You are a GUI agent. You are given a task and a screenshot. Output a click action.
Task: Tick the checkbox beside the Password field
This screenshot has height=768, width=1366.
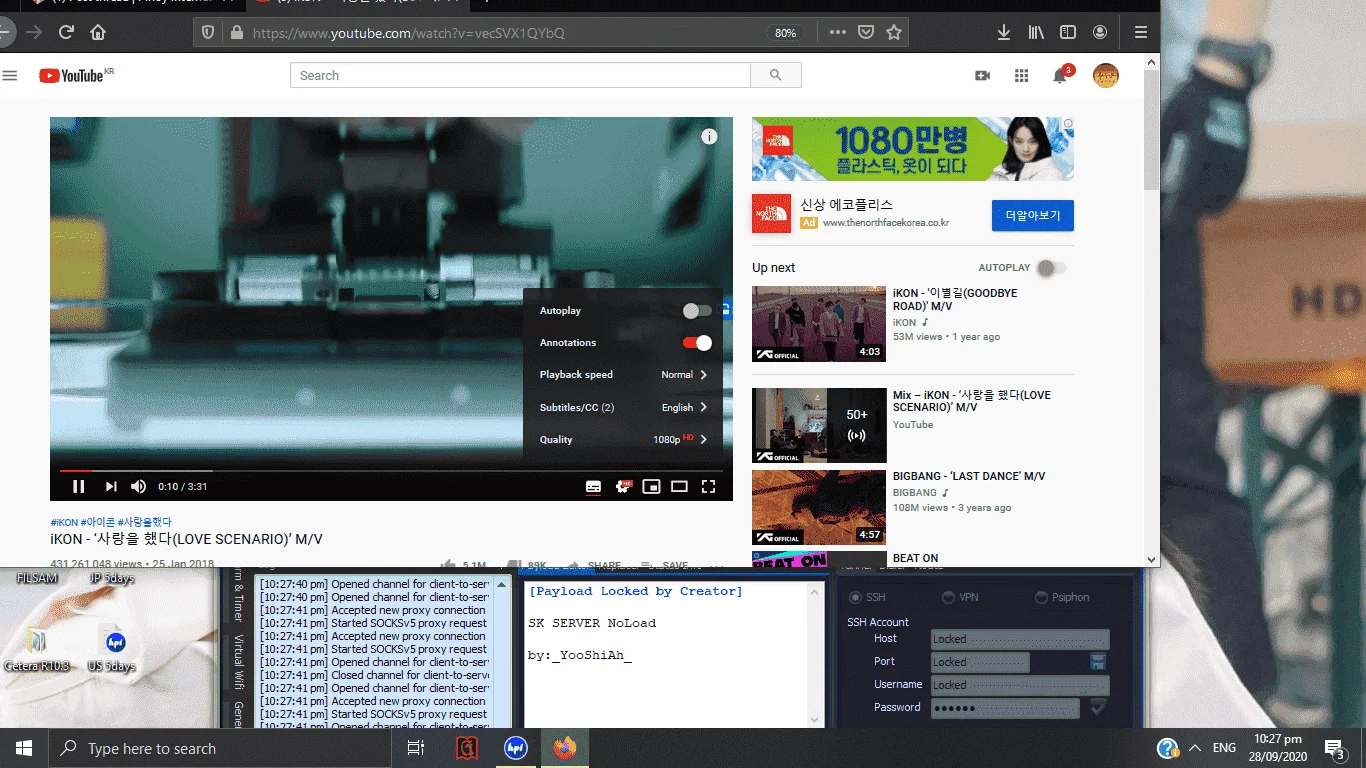click(1098, 707)
